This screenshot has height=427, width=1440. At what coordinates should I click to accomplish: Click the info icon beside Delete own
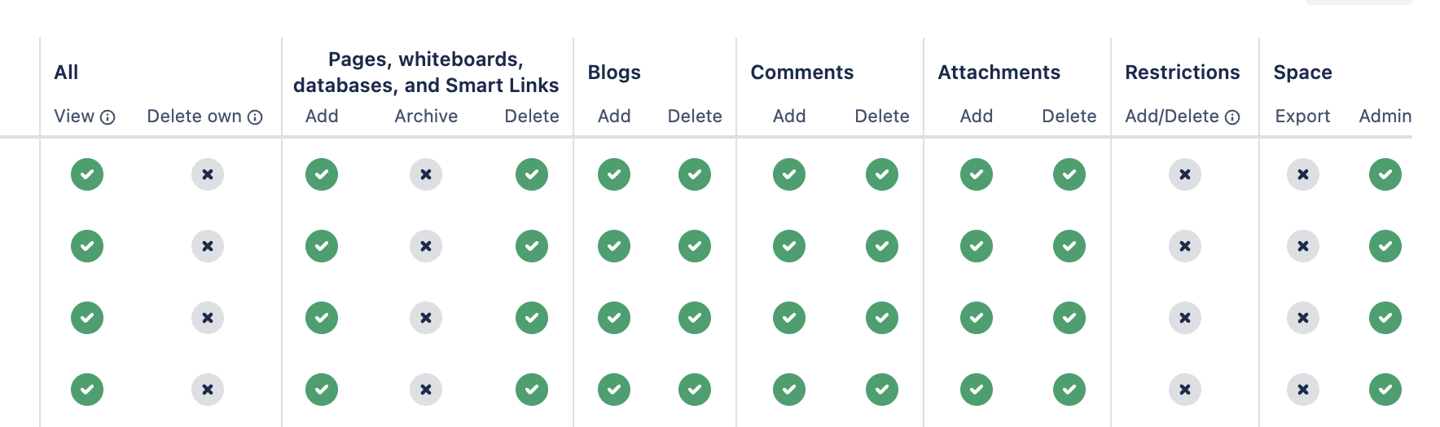[x=255, y=117]
